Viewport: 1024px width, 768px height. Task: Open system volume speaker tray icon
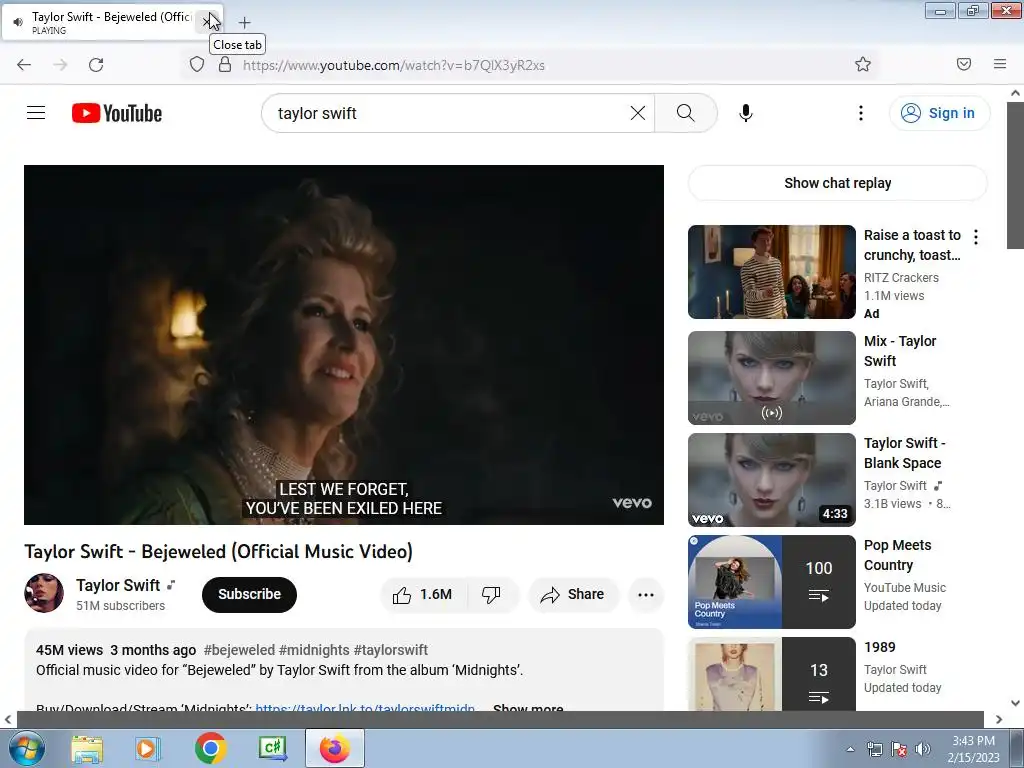[x=922, y=749]
